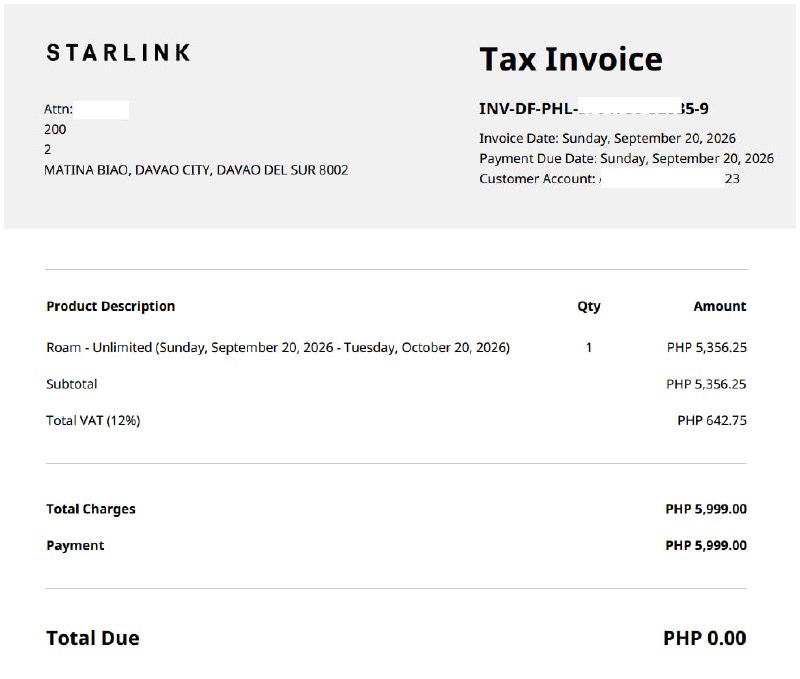The image size is (800, 679).
Task: Select the Tax Invoice heading
Action: coord(571,59)
